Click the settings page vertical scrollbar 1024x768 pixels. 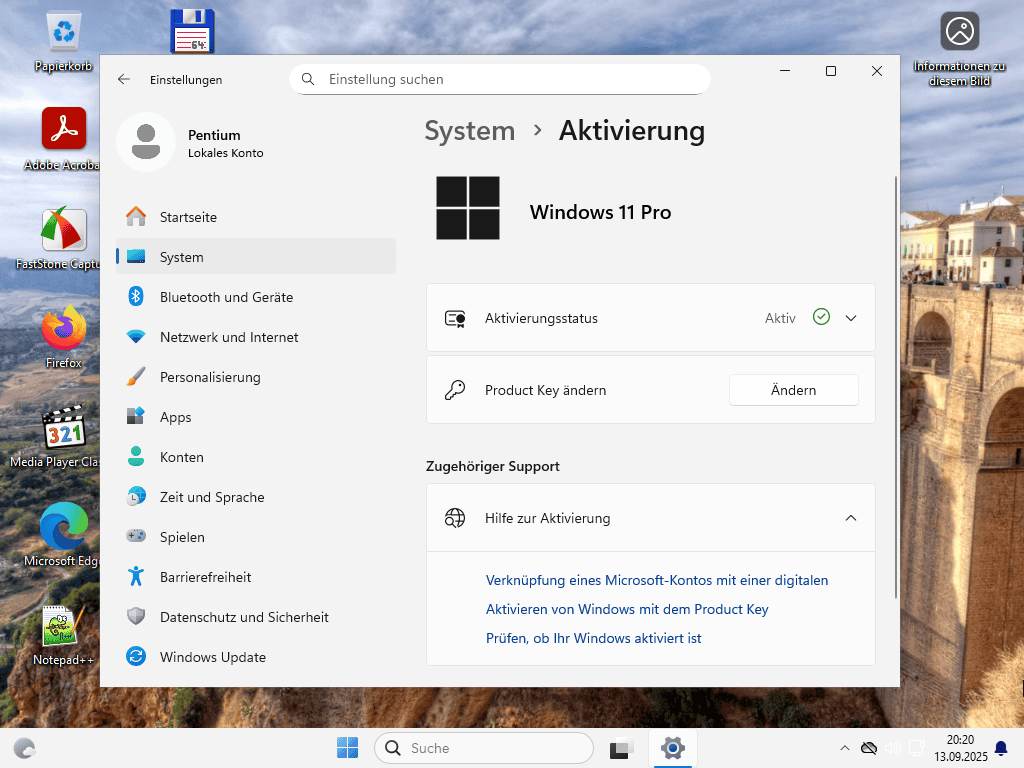pyautogui.click(x=895, y=387)
